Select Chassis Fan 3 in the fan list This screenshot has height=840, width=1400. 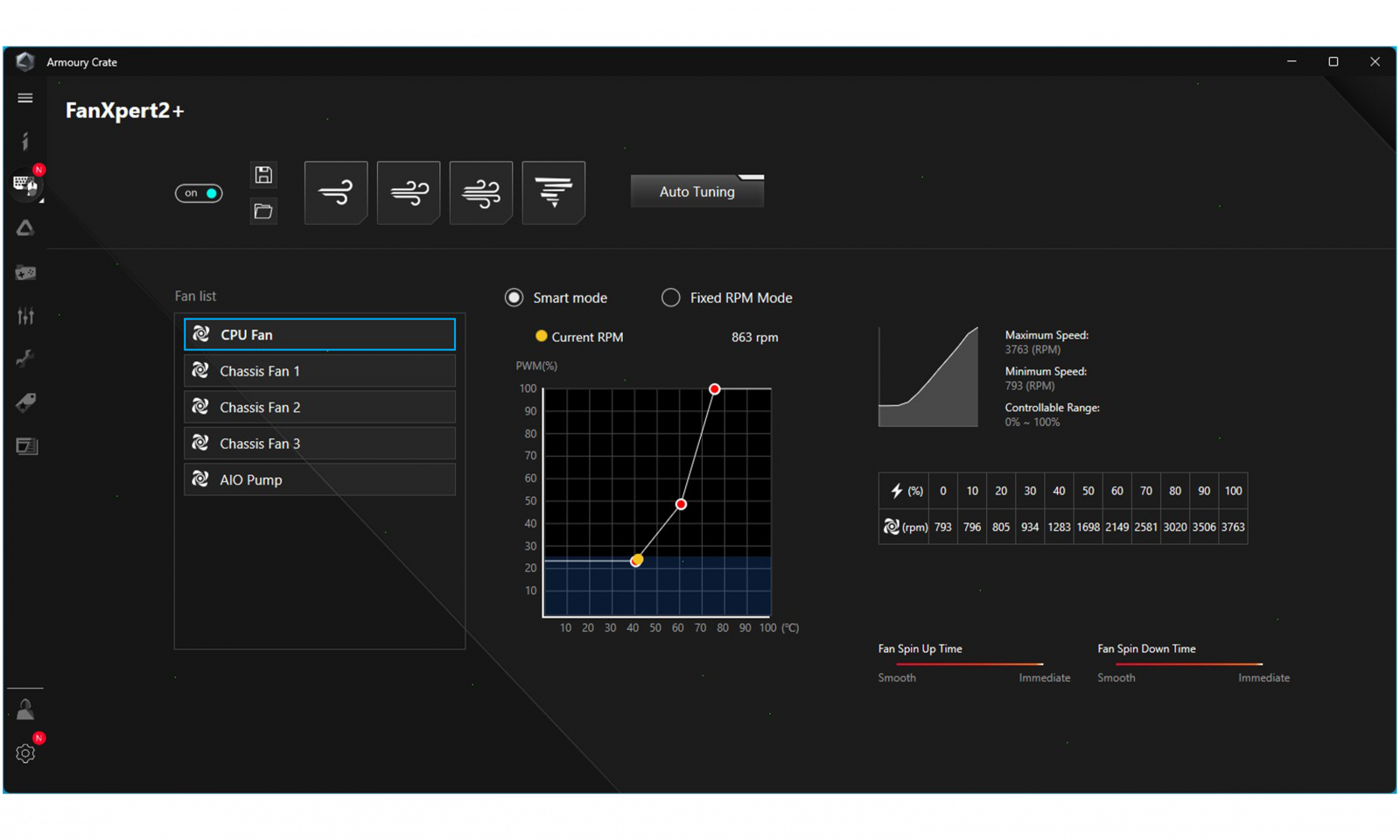[319, 444]
